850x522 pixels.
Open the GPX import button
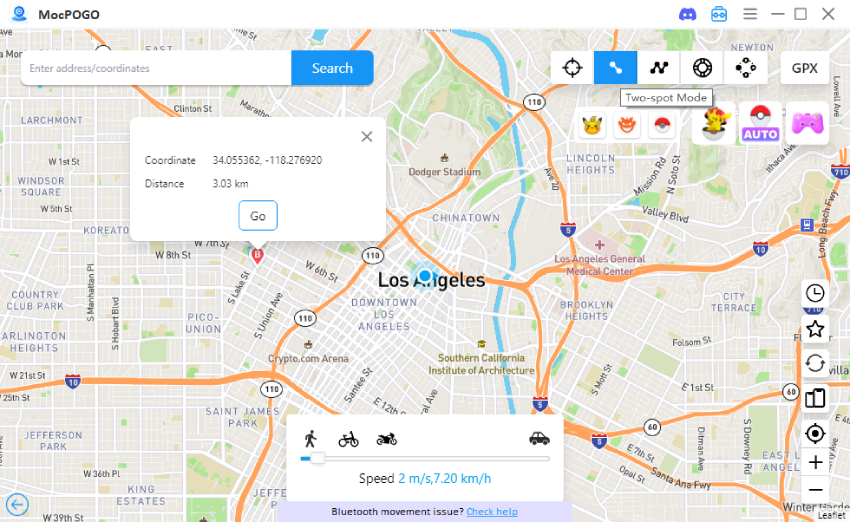point(804,68)
